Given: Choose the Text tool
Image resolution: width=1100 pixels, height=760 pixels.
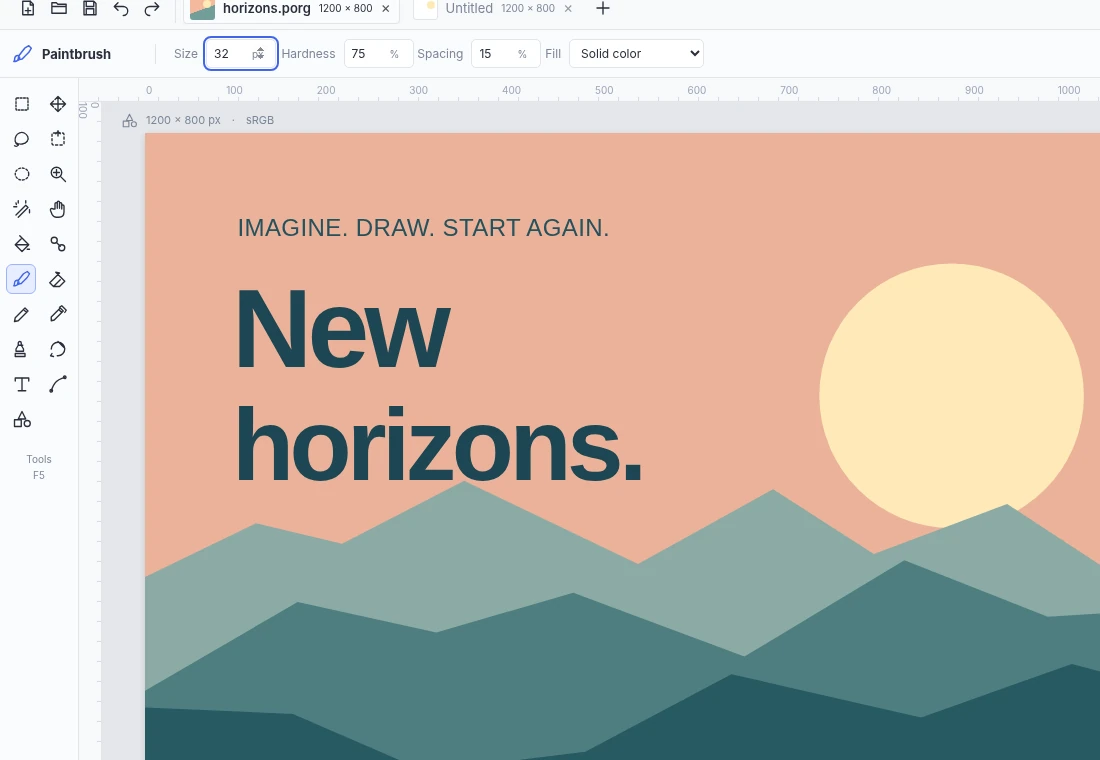Looking at the screenshot, I should (22, 385).
